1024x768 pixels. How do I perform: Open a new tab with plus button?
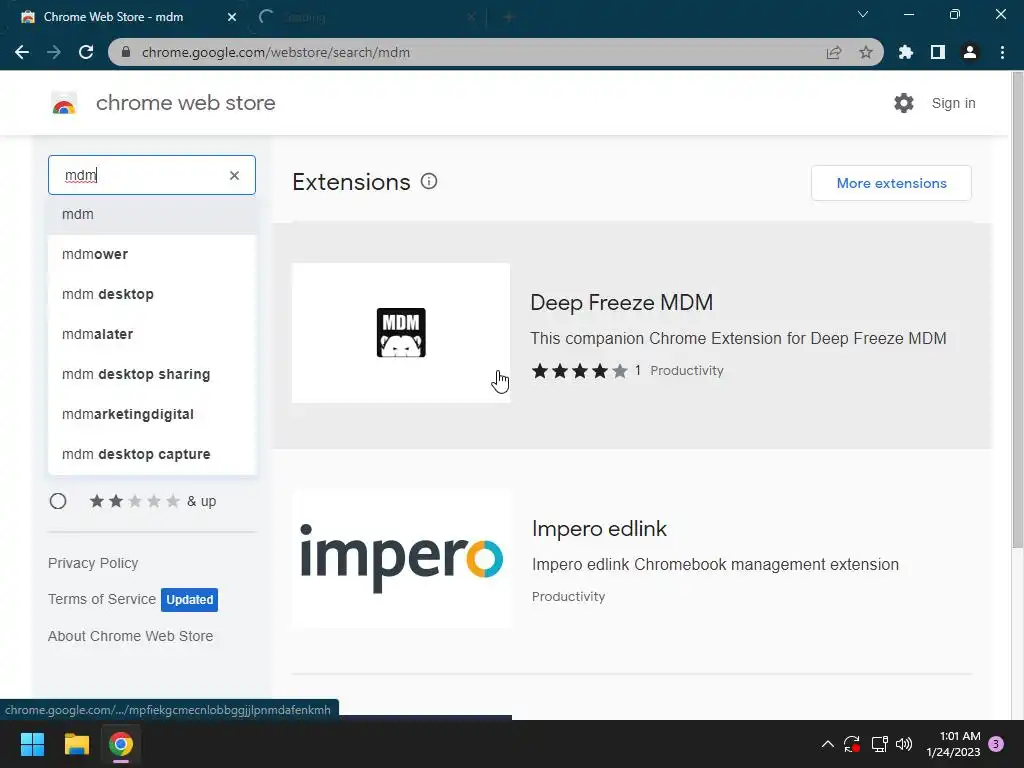coord(509,17)
